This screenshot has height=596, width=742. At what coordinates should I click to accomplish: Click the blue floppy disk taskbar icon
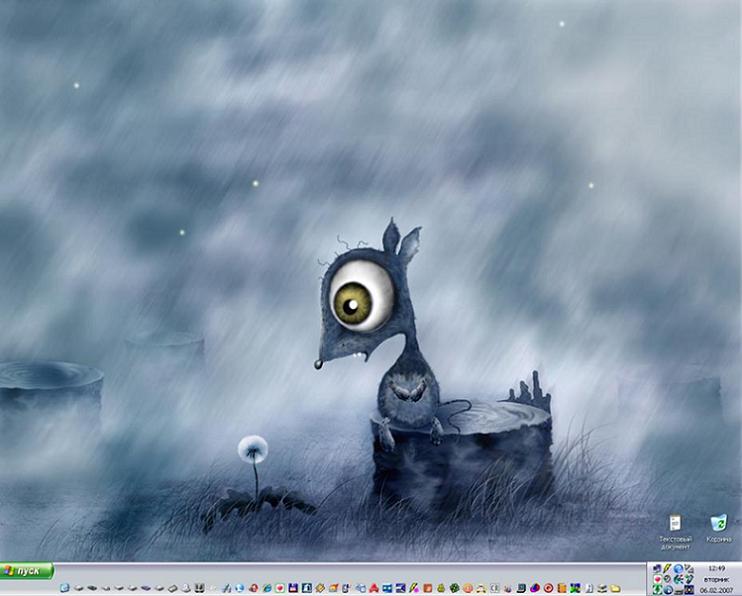coord(293,588)
